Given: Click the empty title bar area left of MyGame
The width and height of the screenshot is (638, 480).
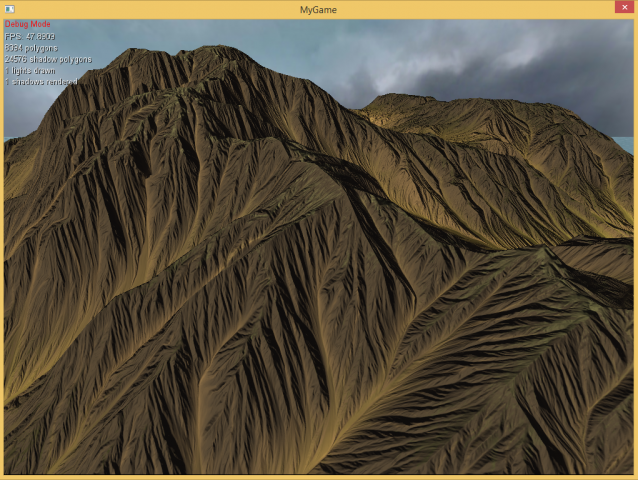Looking at the screenshot, I should pos(150,9).
